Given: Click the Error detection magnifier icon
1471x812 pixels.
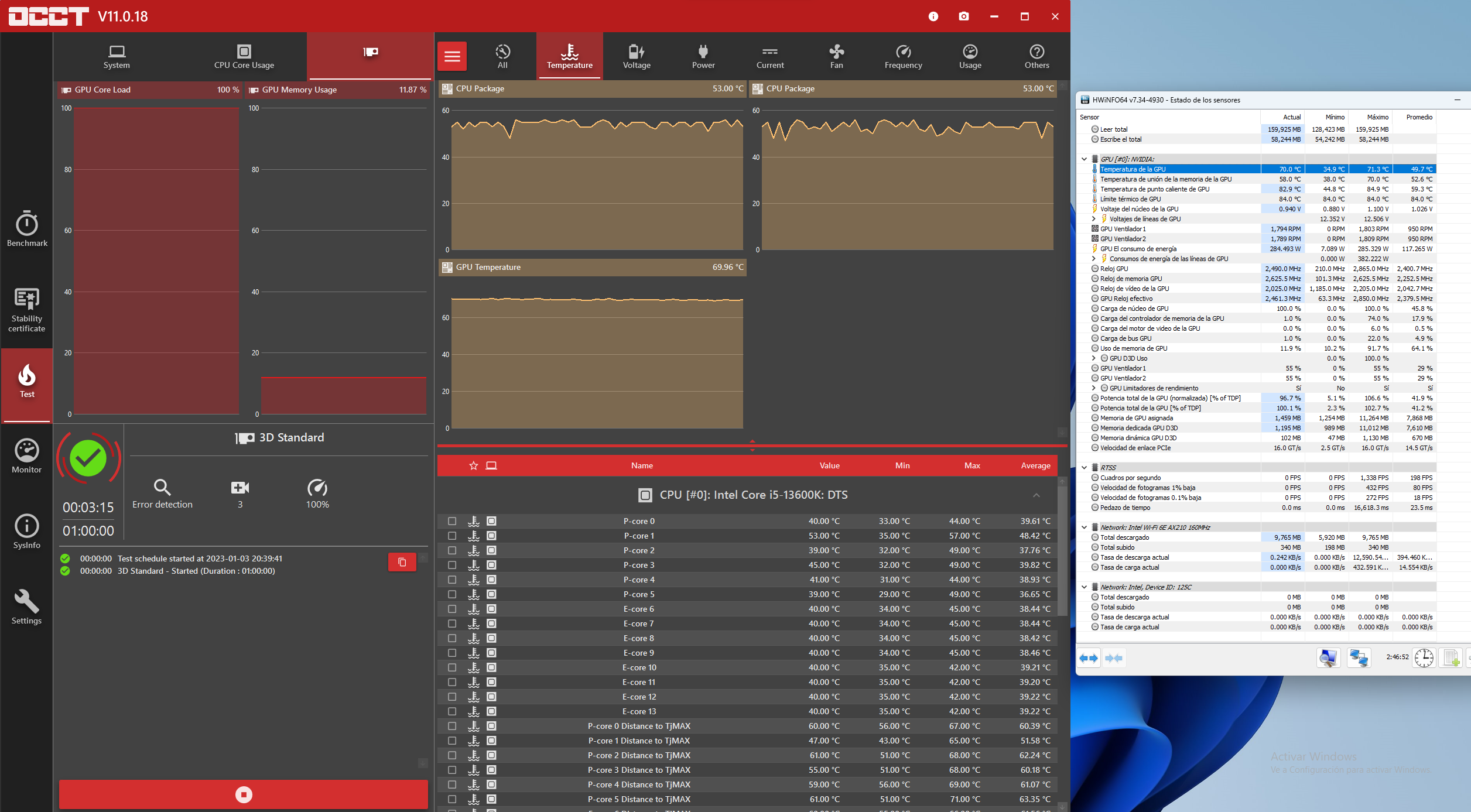Looking at the screenshot, I should (x=162, y=487).
